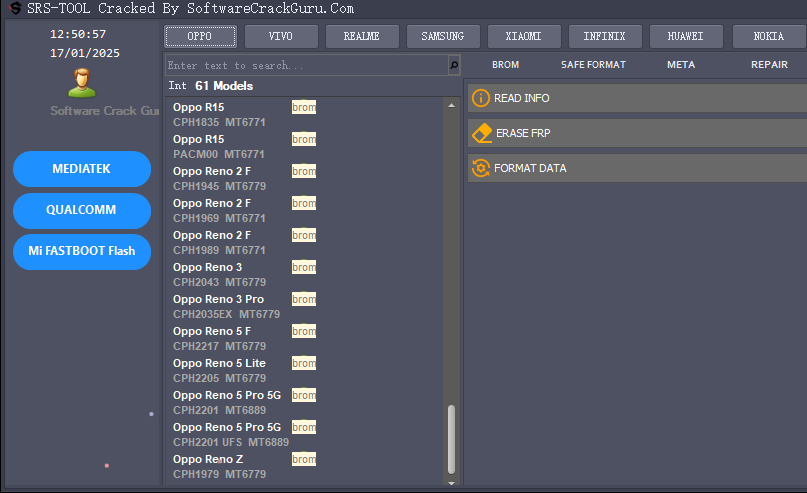Open the SAFE FORMAT tab
The width and height of the screenshot is (807, 493).
[x=593, y=65]
